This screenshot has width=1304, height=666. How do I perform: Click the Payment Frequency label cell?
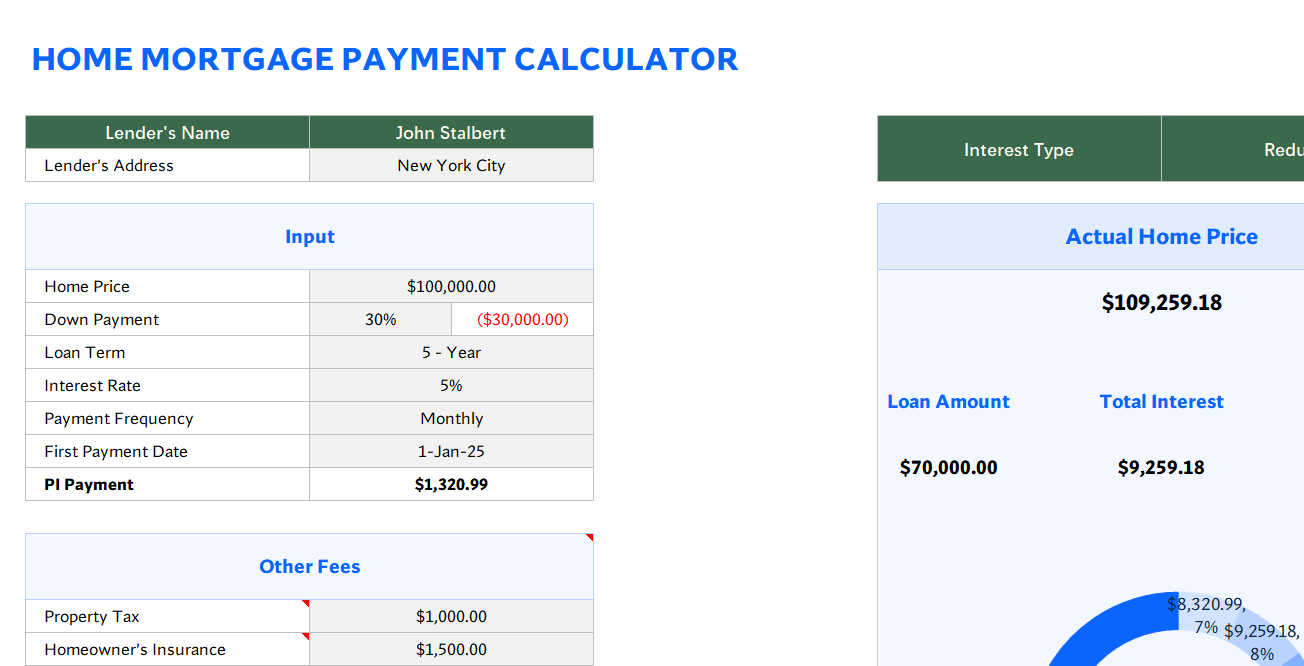coord(167,418)
